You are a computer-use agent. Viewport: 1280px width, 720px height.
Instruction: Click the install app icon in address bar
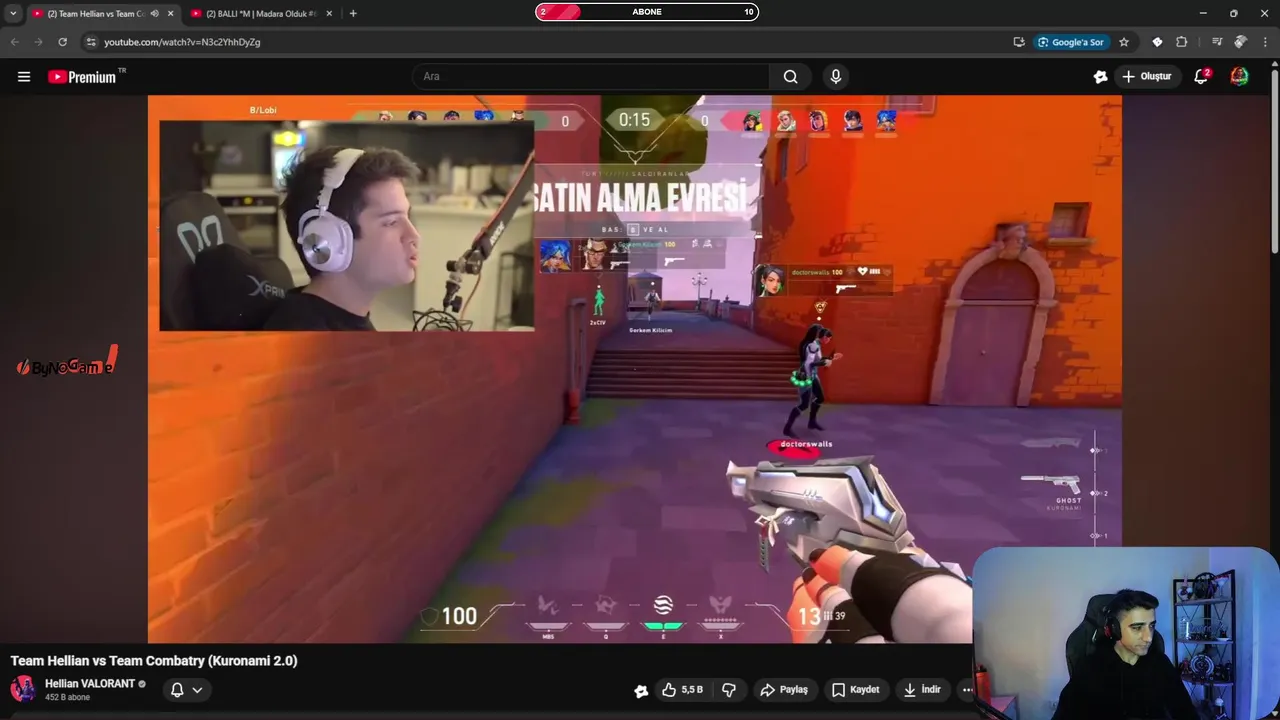[1018, 42]
